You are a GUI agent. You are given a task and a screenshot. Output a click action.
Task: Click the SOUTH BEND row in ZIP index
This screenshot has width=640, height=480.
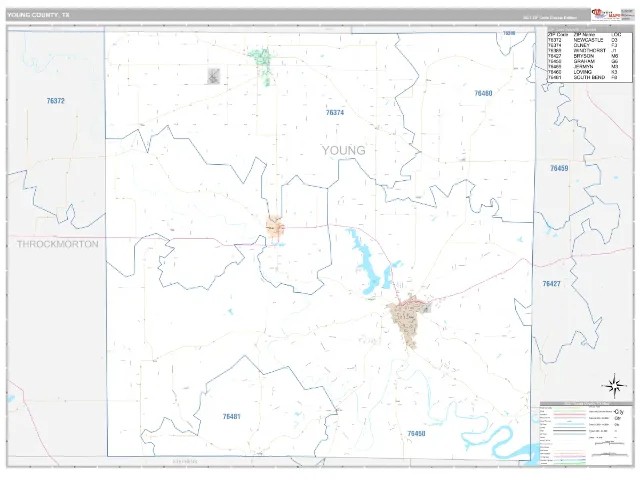tap(584, 78)
